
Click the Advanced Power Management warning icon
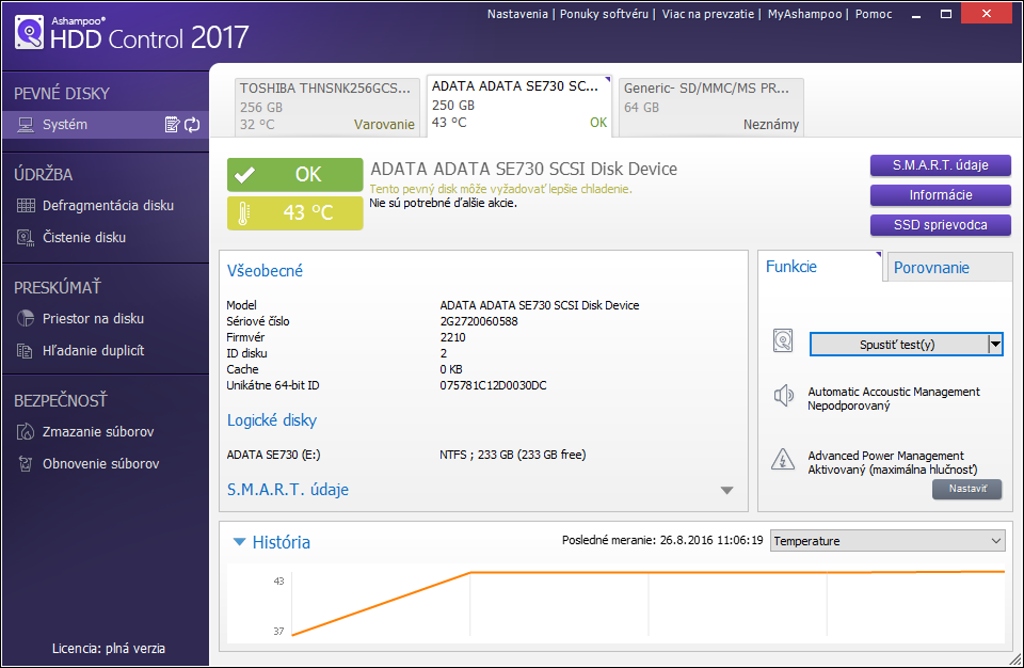pyautogui.click(x=782, y=459)
